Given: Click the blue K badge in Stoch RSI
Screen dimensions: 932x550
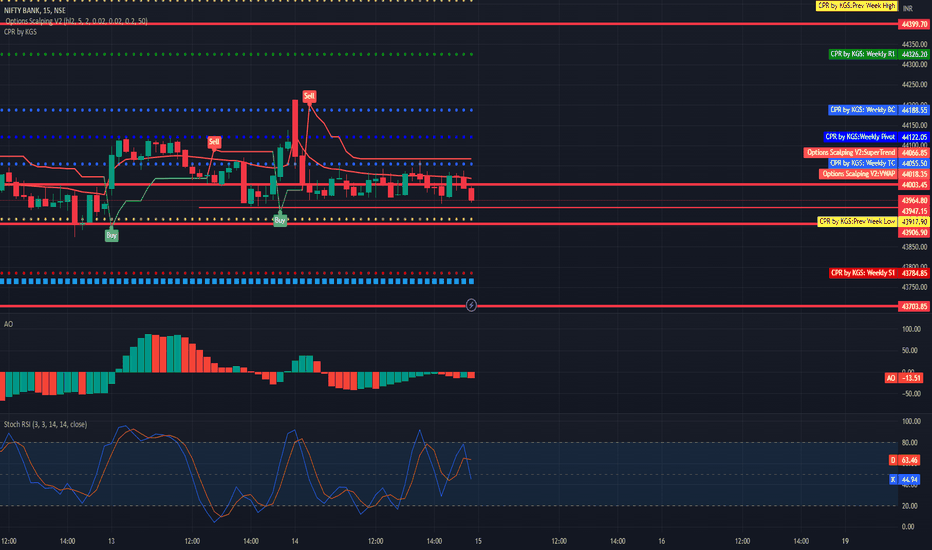Looking at the screenshot, I should click(893, 479).
